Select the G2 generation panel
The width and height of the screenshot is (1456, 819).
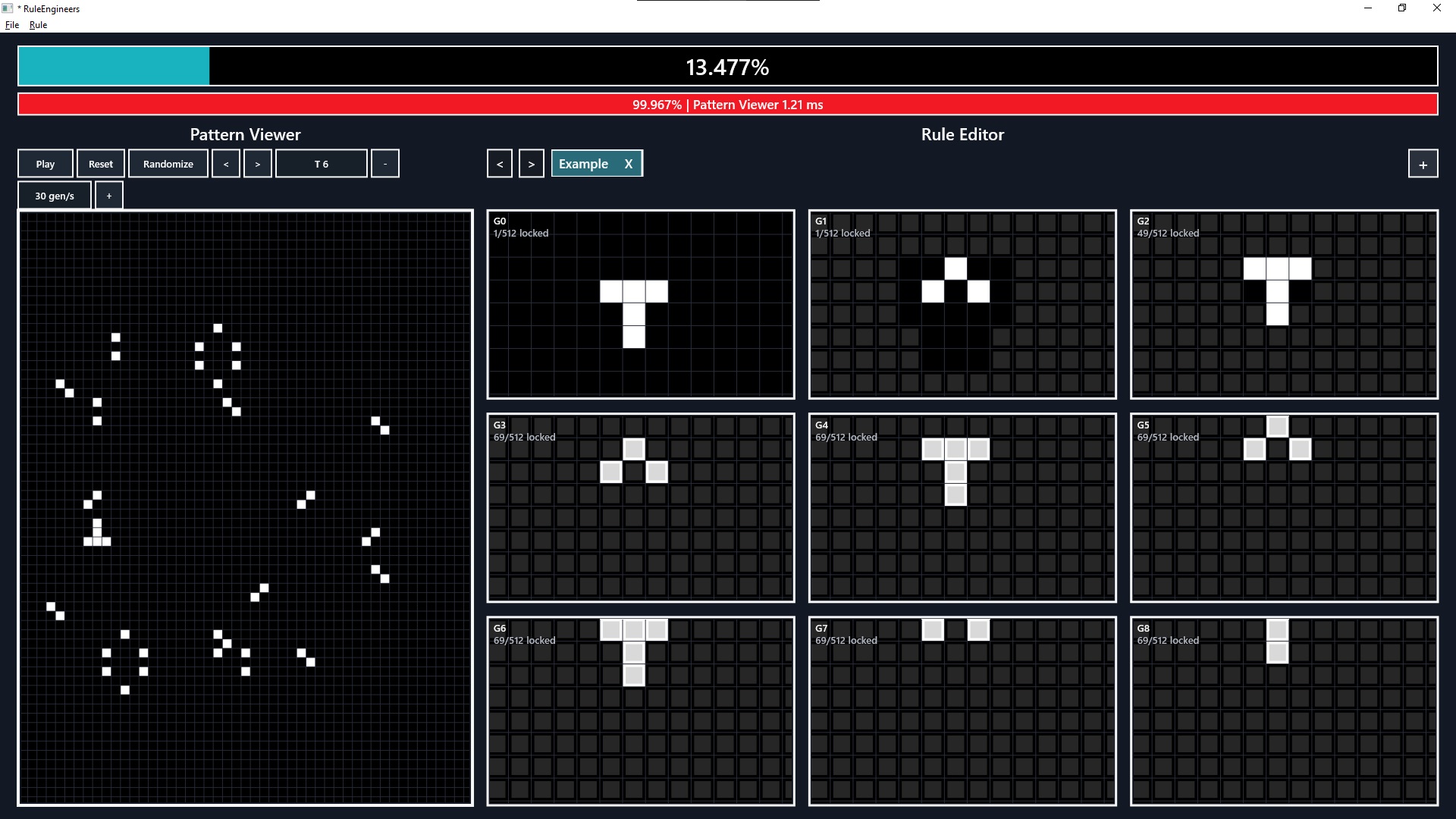1284,304
